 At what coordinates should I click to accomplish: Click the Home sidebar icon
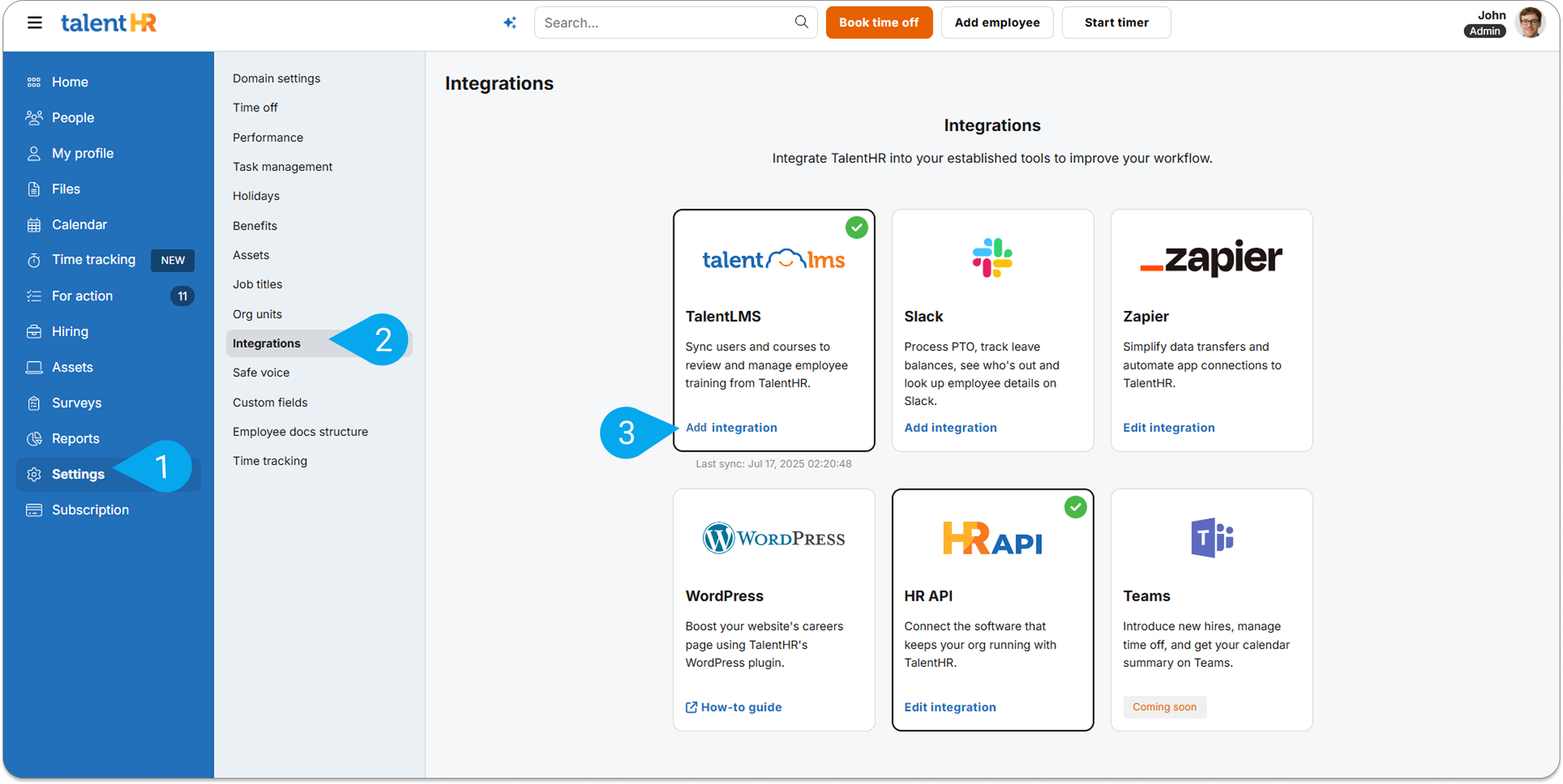(x=34, y=82)
